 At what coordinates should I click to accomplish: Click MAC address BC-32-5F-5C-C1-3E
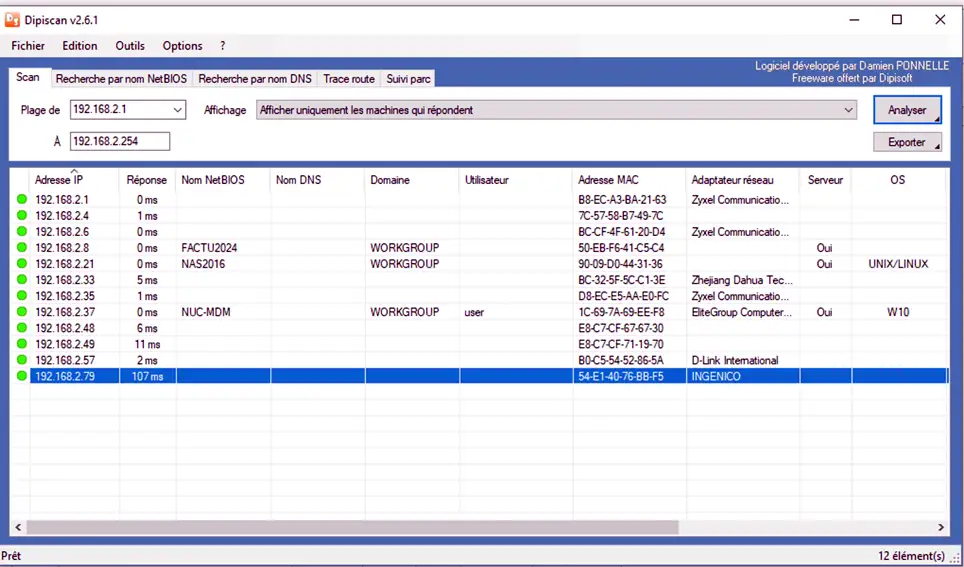click(x=622, y=280)
